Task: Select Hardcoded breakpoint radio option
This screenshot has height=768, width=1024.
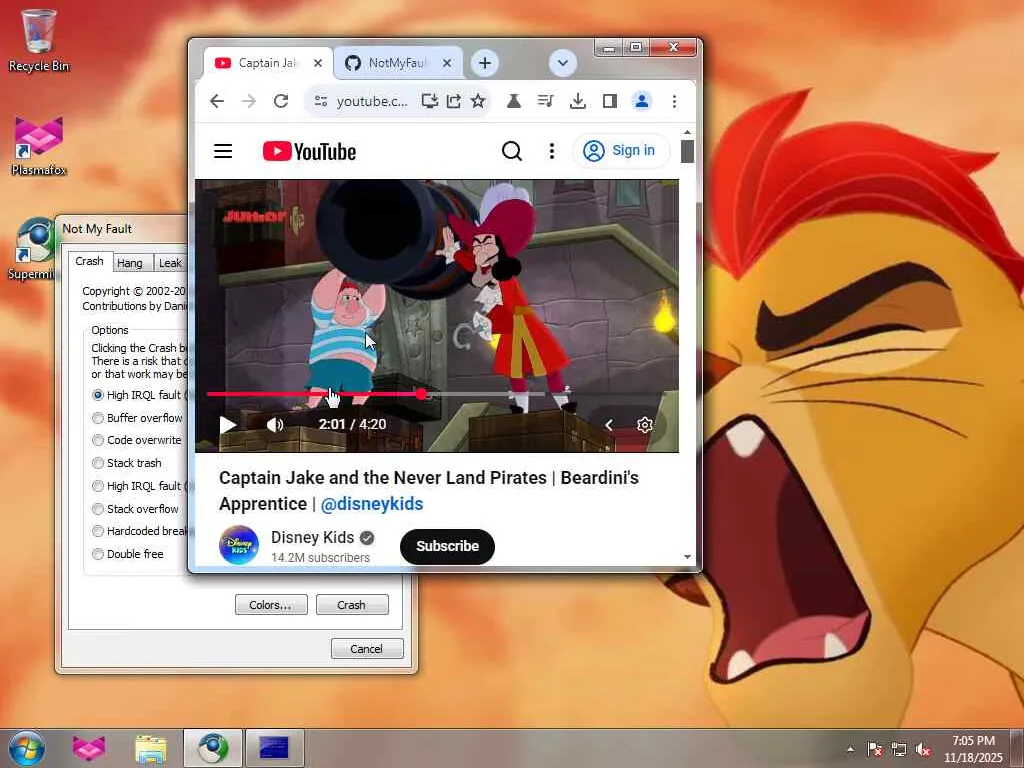Action: click(x=140, y=531)
